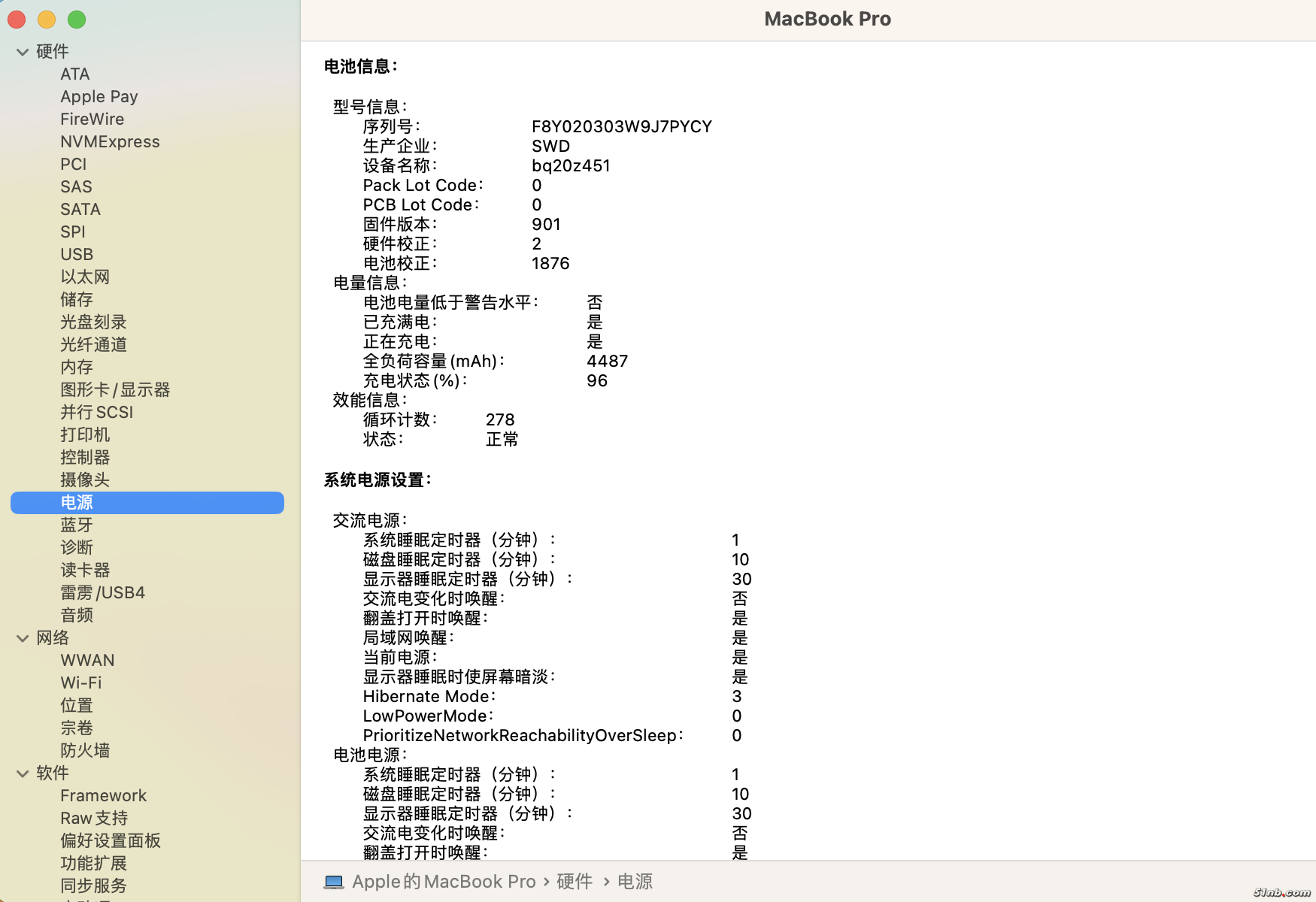The image size is (1316, 902).
Task: Collapse the 硬件 section chevron
Action: coord(23,52)
